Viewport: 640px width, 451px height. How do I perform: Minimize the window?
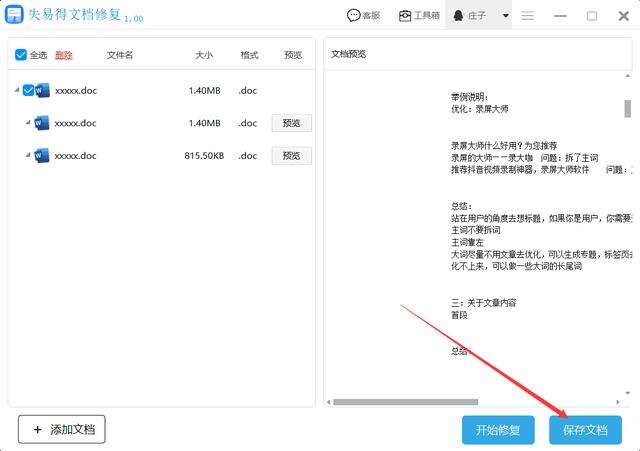[560, 16]
